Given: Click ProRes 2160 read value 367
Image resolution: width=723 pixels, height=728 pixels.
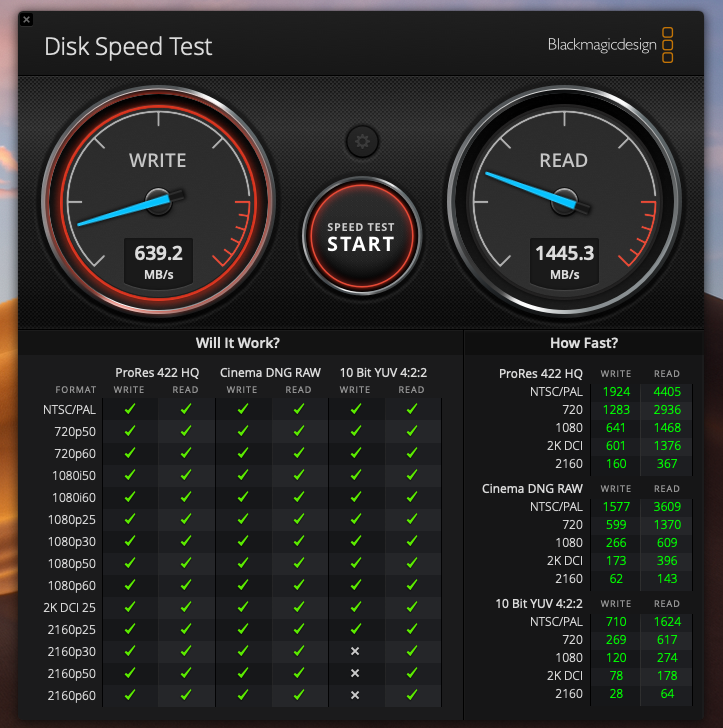Looking at the screenshot, I should click(x=667, y=463).
